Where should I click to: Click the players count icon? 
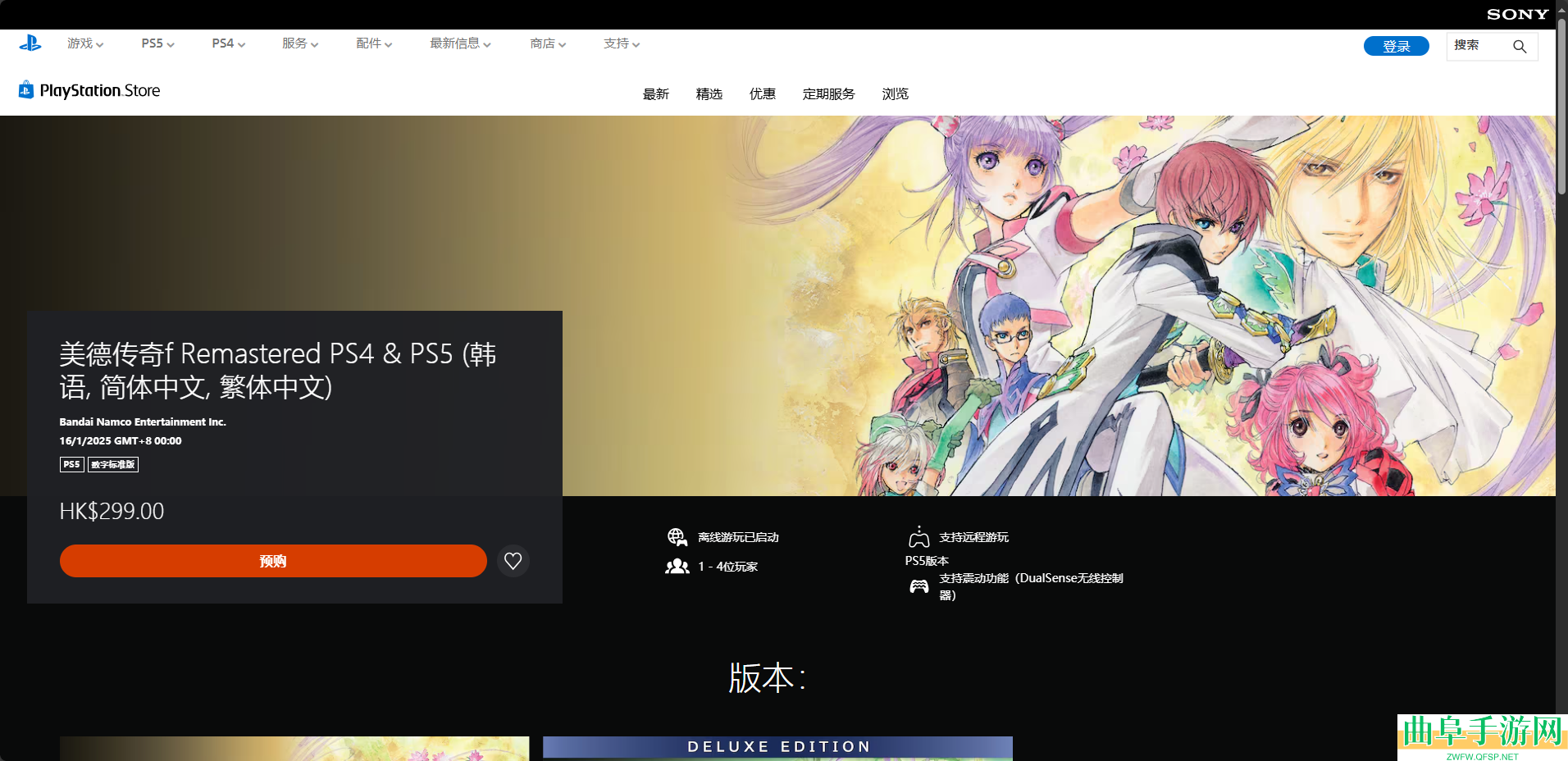point(677,567)
